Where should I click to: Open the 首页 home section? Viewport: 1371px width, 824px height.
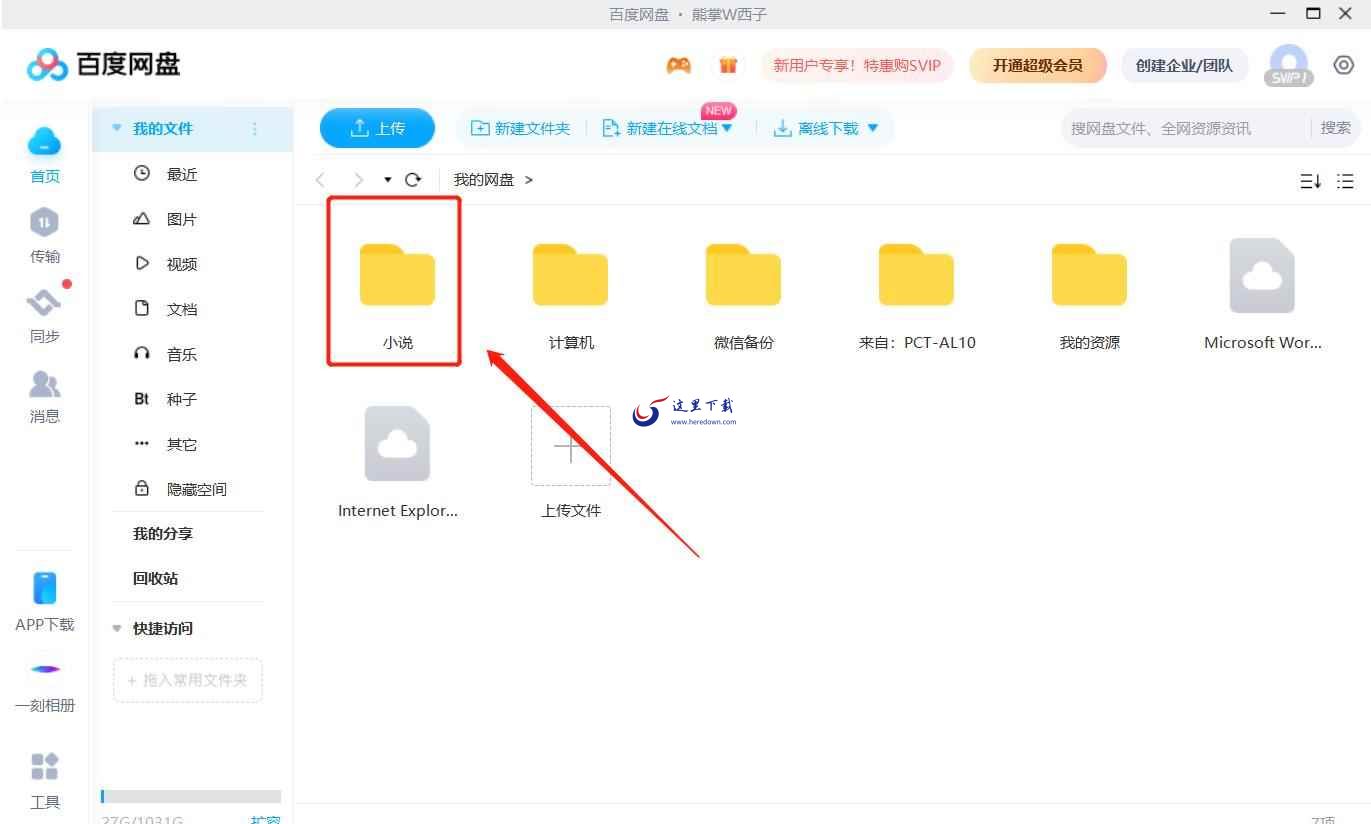[44, 155]
